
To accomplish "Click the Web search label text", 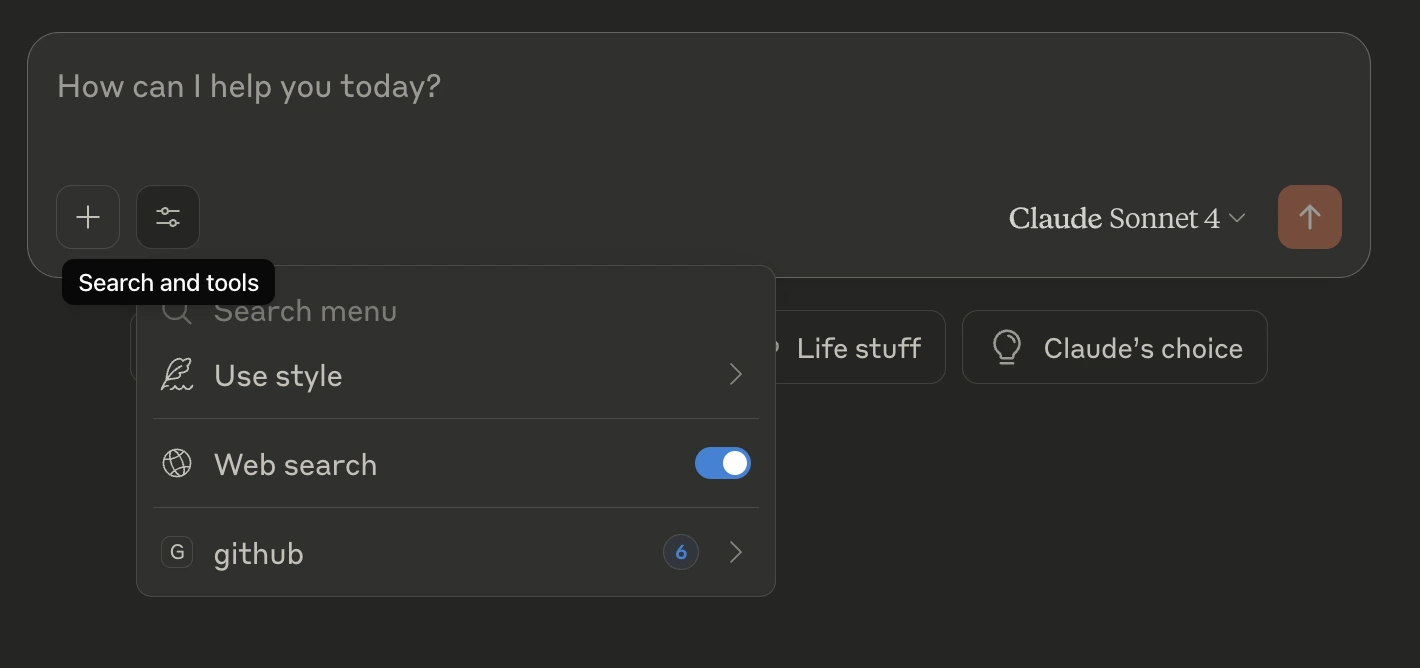I will click(295, 465).
